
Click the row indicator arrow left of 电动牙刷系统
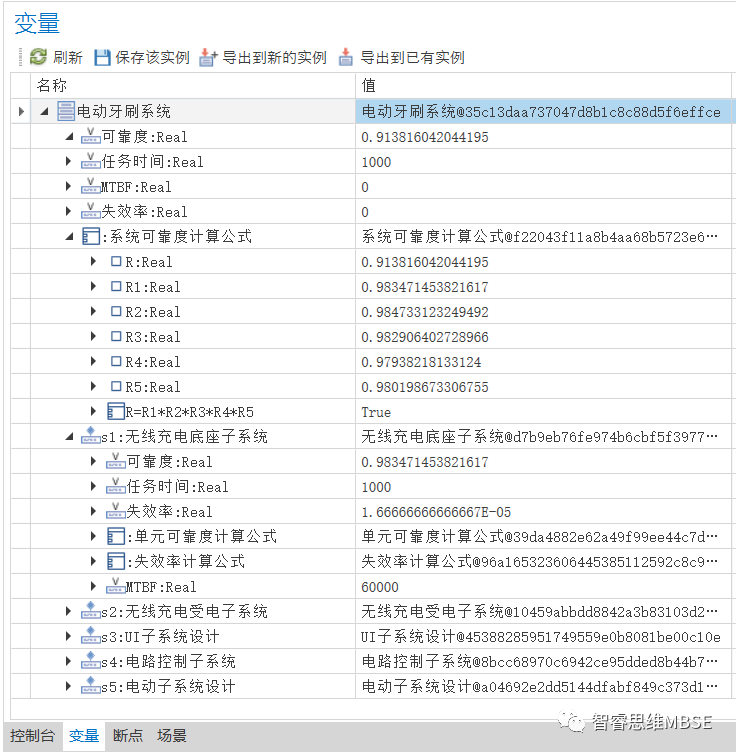(x=21, y=112)
